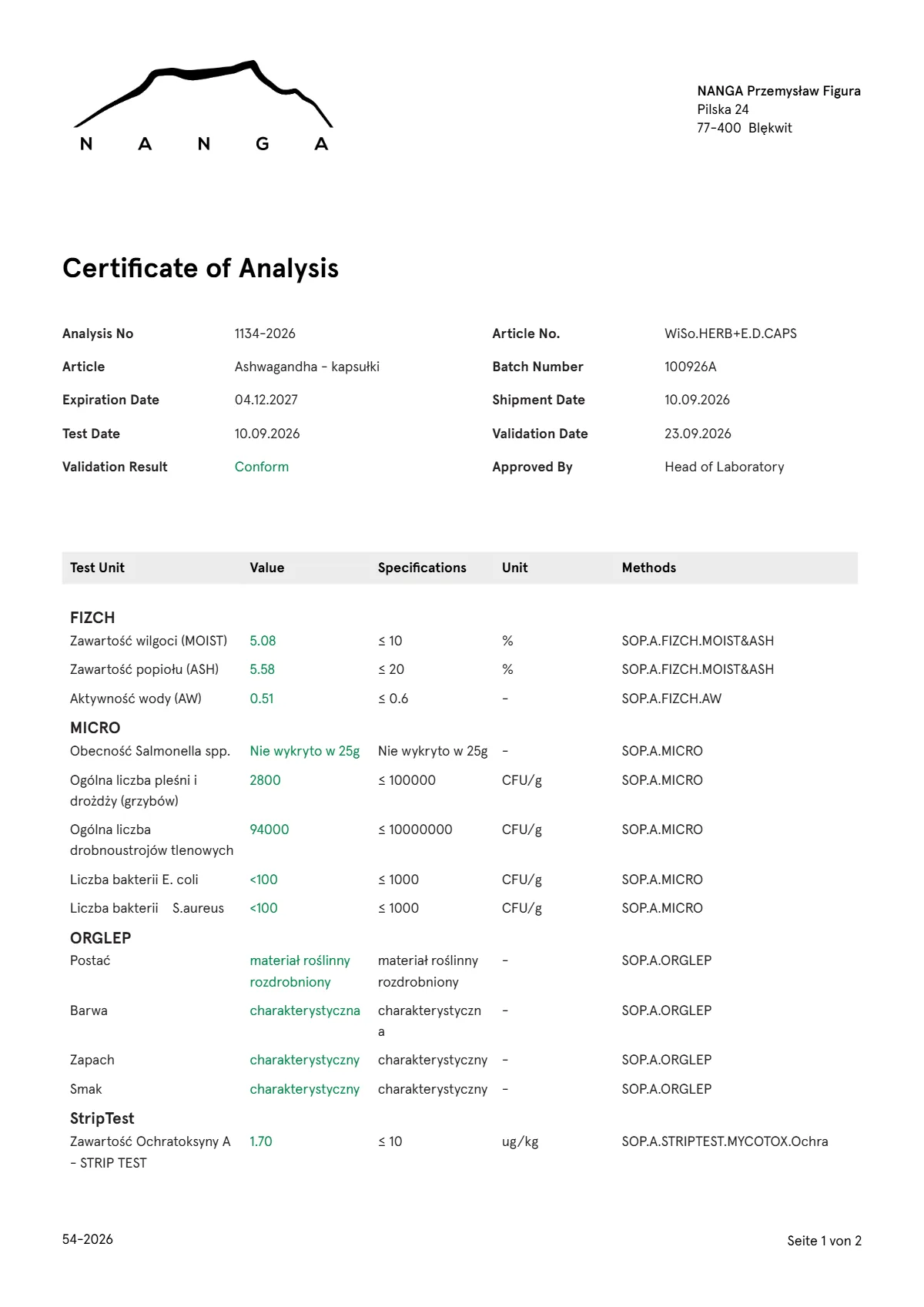This screenshot has width=924, height=1307.
Task: Click the page indicator 'Seite 1 von 2'
Action: [x=824, y=1241]
